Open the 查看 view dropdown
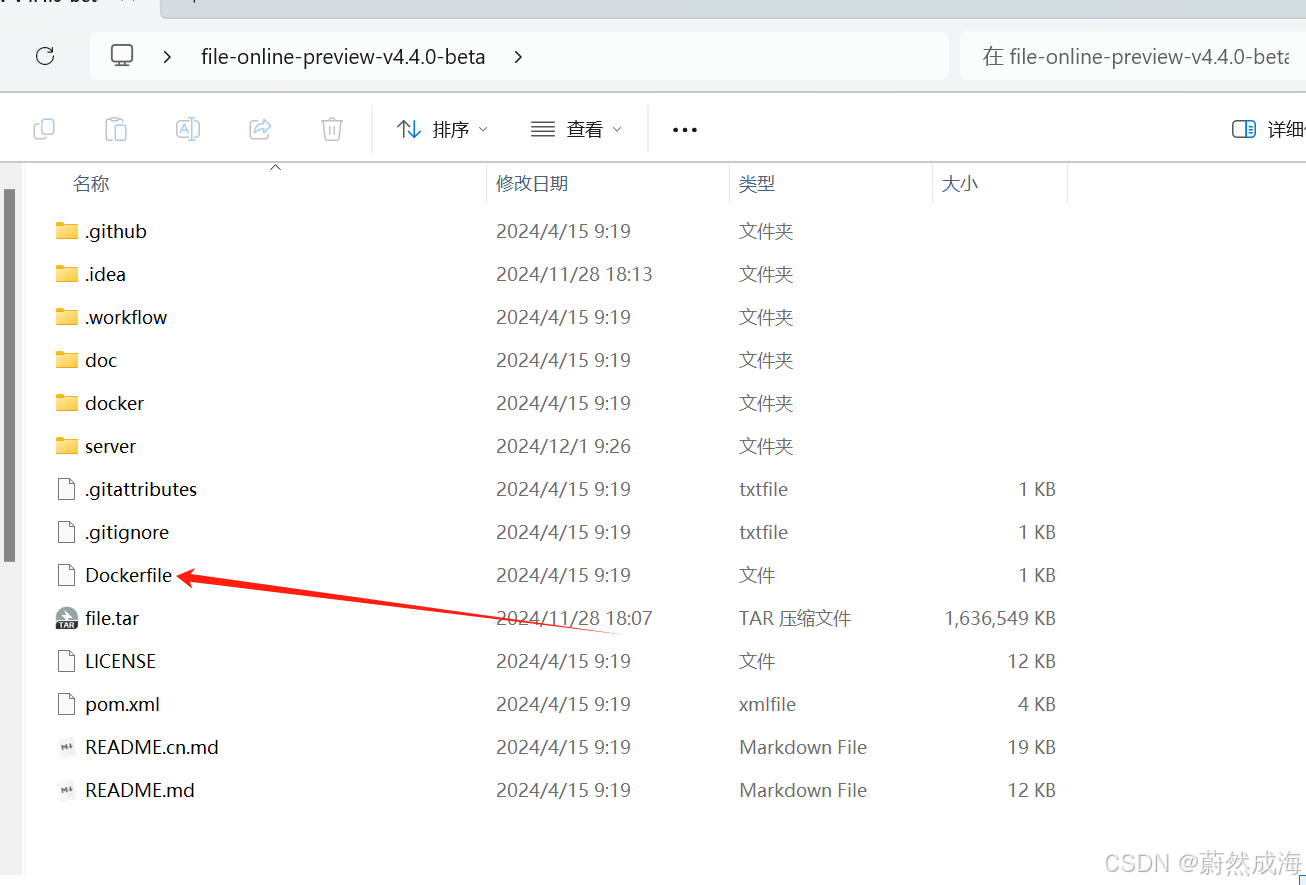Image resolution: width=1306 pixels, height=885 pixels. [576, 129]
